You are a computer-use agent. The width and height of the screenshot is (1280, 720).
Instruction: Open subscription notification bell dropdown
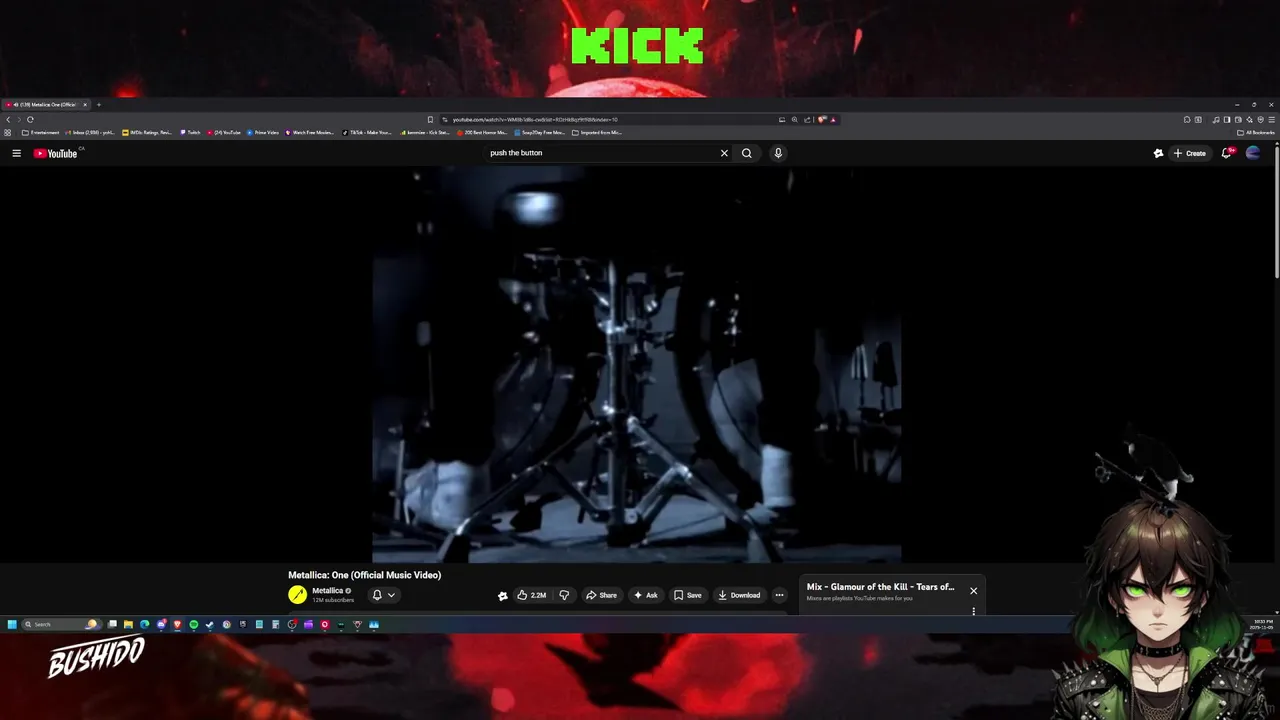pyautogui.click(x=384, y=595)
